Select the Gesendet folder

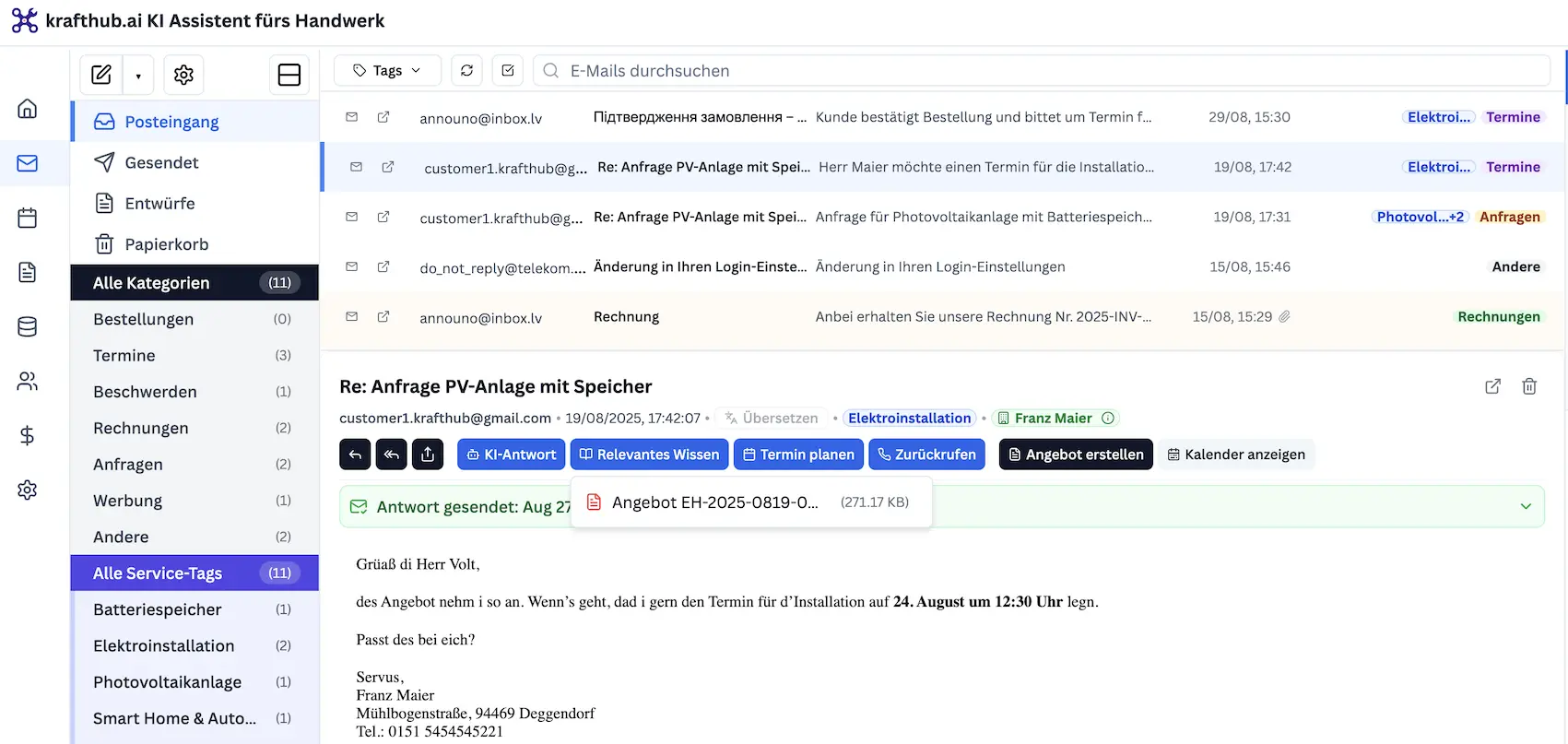[x=161, y=163]
